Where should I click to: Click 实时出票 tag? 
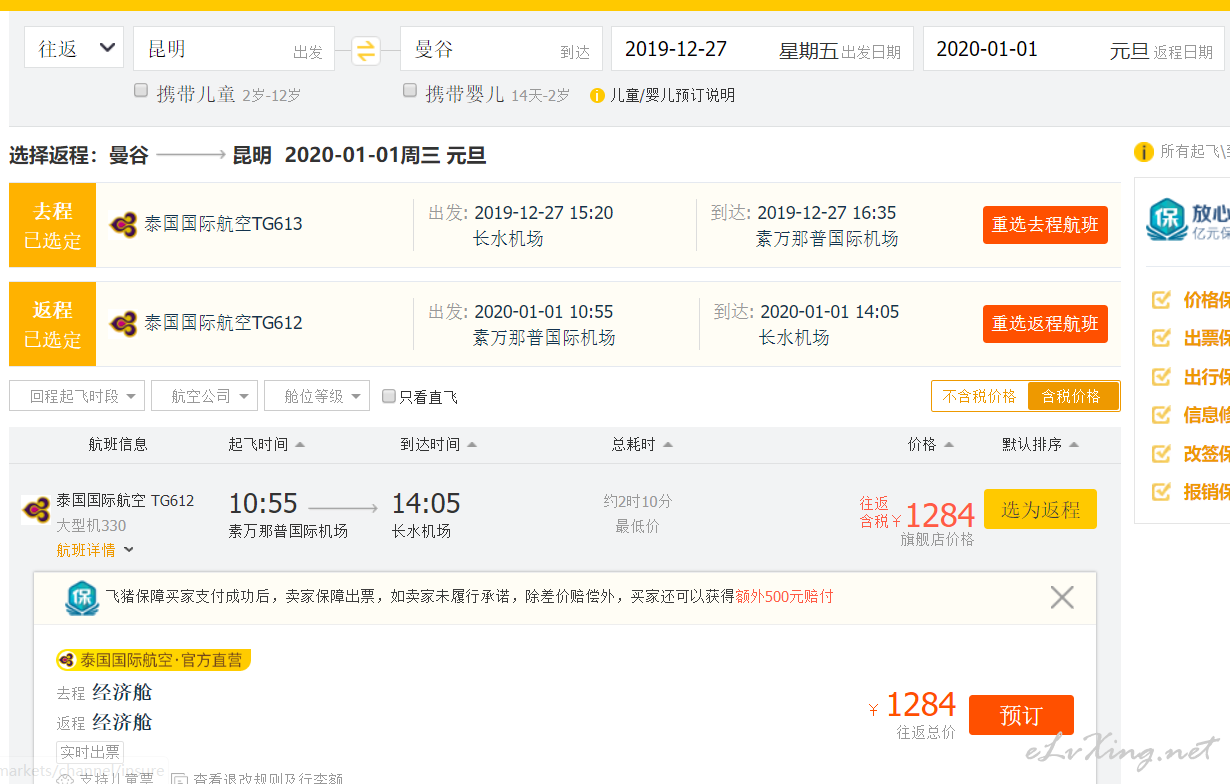pos(90,752)
